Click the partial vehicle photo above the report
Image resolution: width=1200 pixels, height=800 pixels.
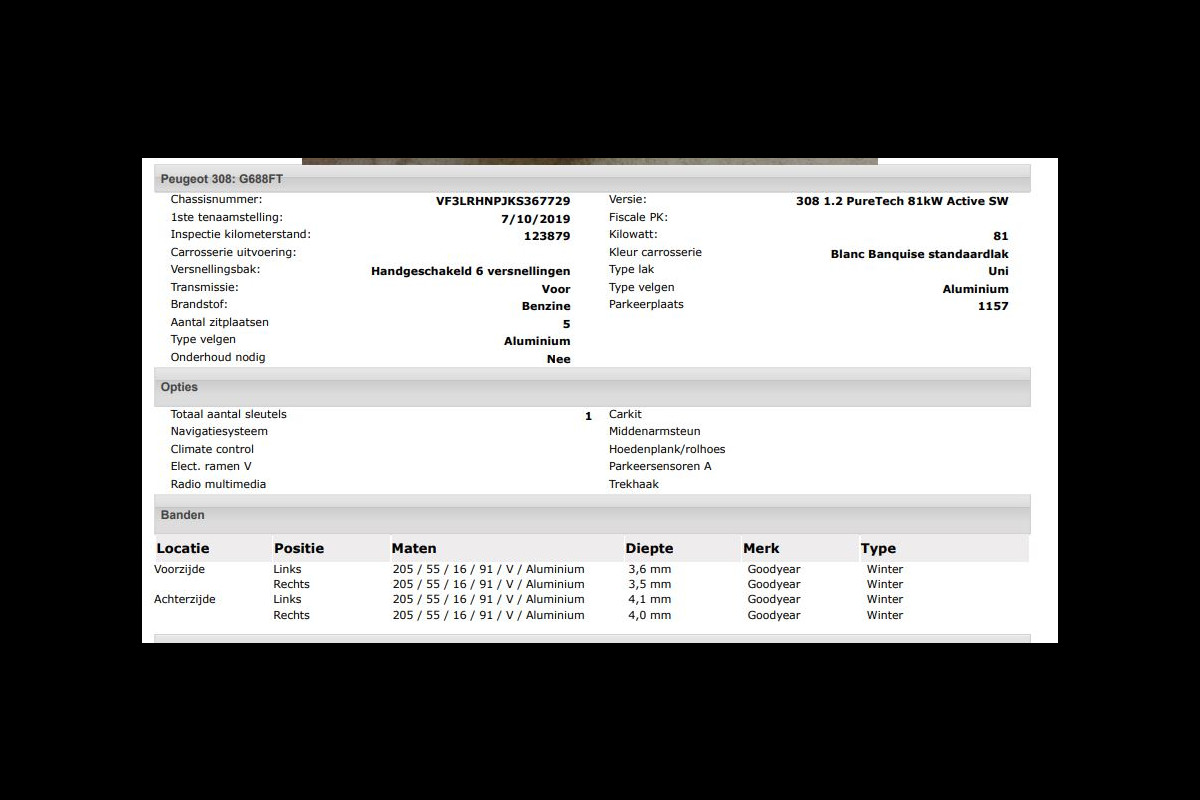point(590,160)
